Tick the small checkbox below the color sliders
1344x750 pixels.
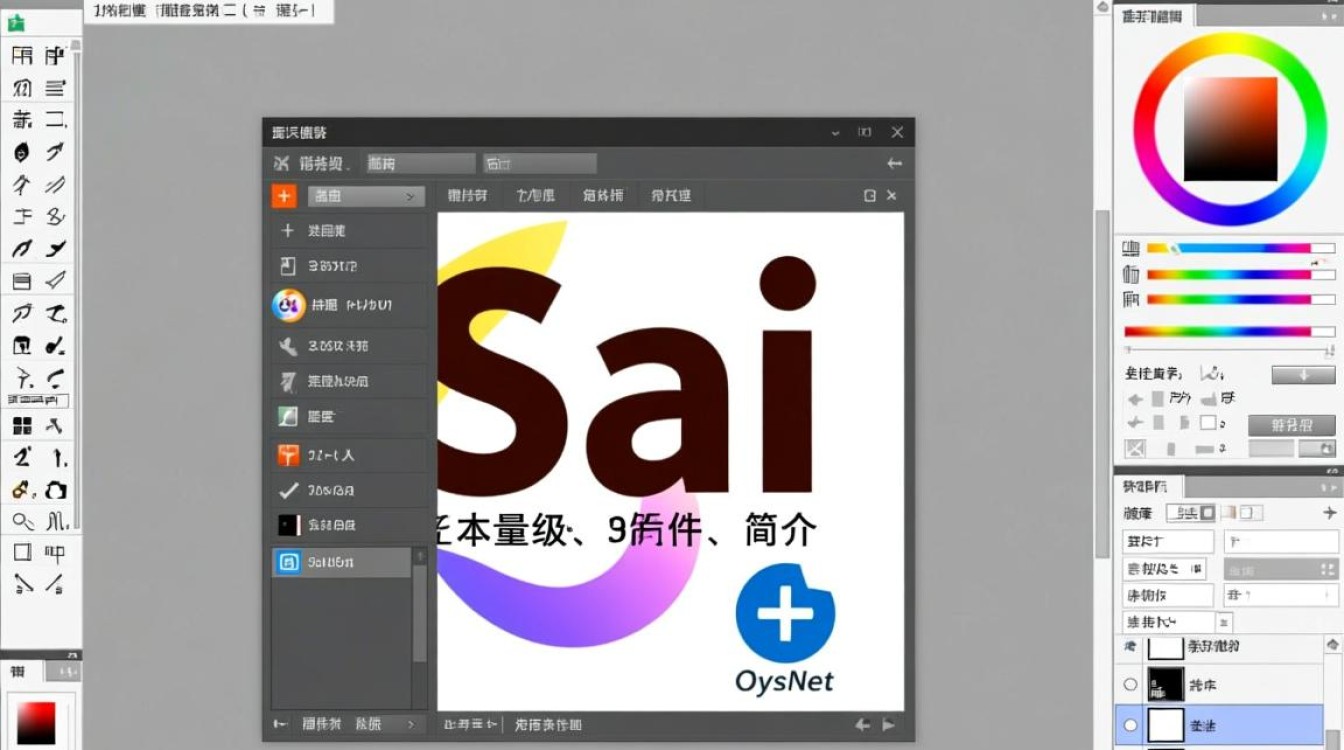click(1208, 423)
